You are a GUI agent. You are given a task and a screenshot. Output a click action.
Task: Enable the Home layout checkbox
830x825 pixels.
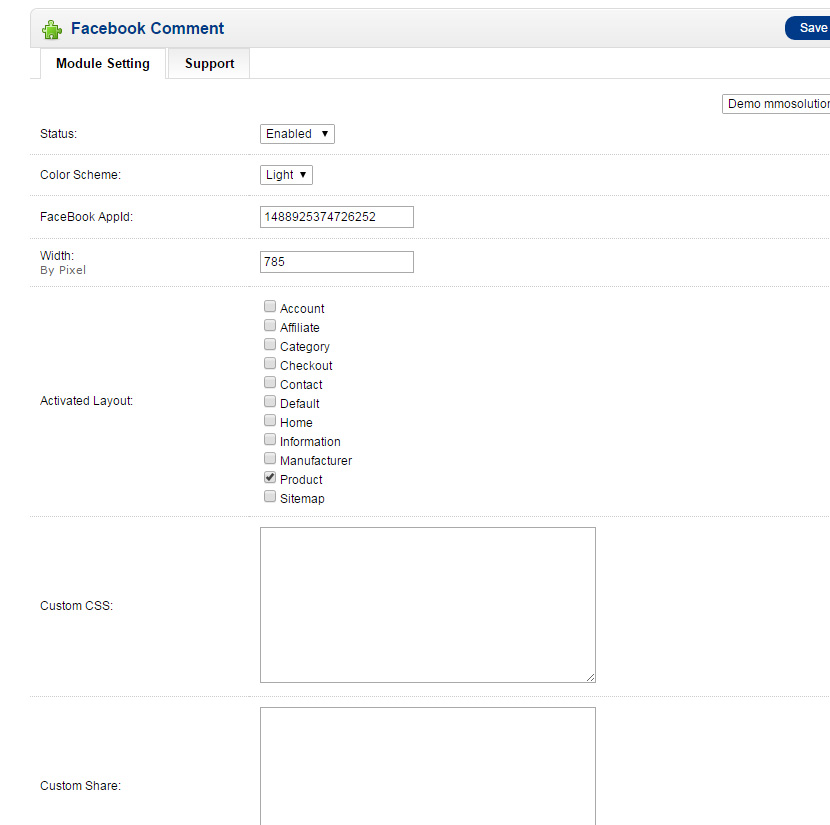click(x=270, y=421)
